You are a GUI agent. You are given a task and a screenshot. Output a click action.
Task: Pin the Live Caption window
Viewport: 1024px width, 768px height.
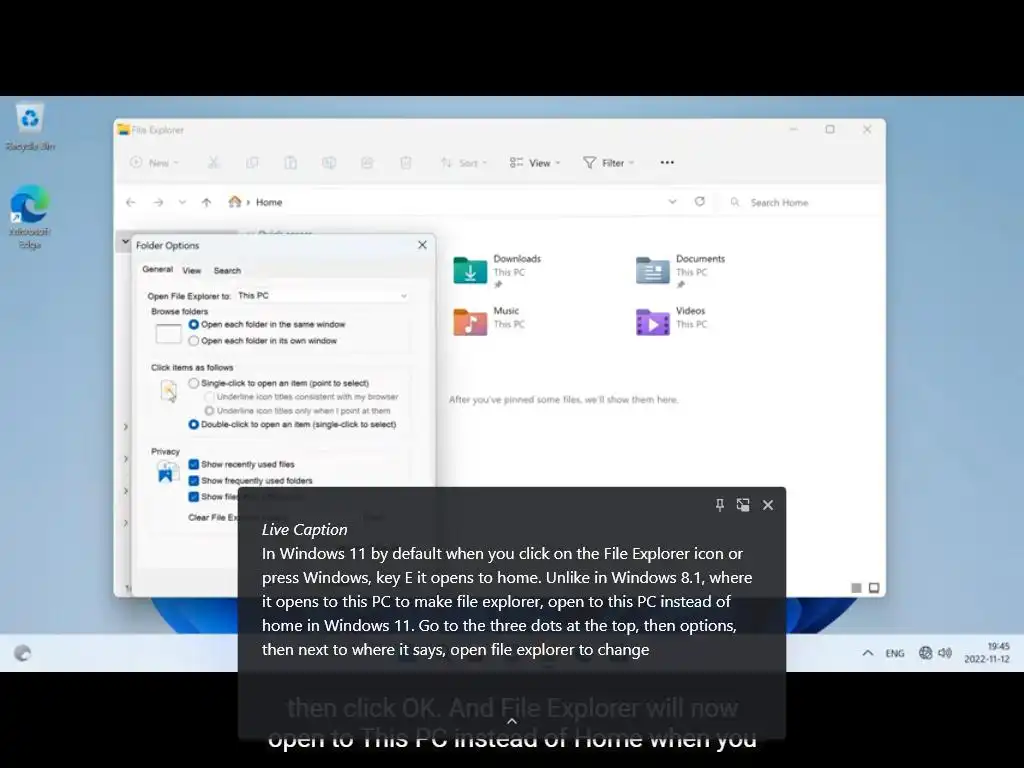(x=719, y=505)
